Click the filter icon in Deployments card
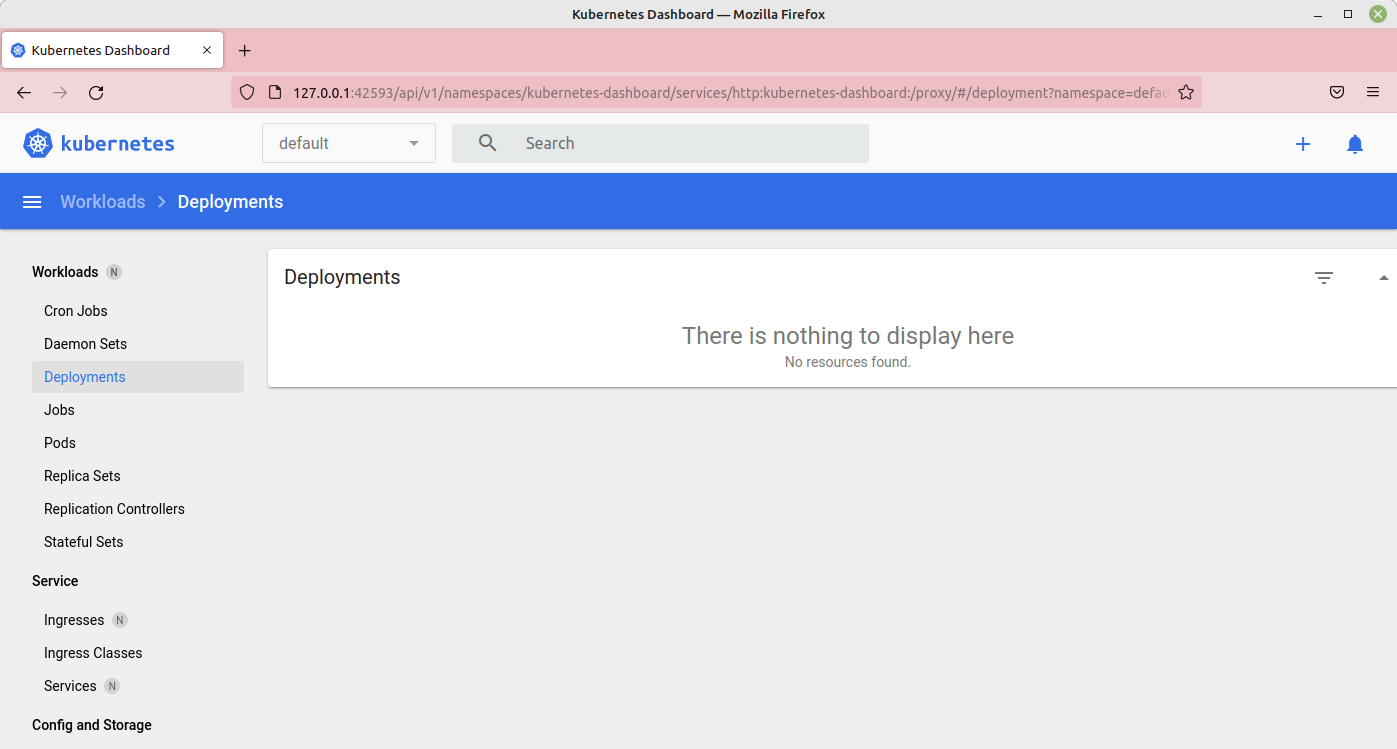This screenshot has width=1397, height=749. click(x=1324, y=278)
